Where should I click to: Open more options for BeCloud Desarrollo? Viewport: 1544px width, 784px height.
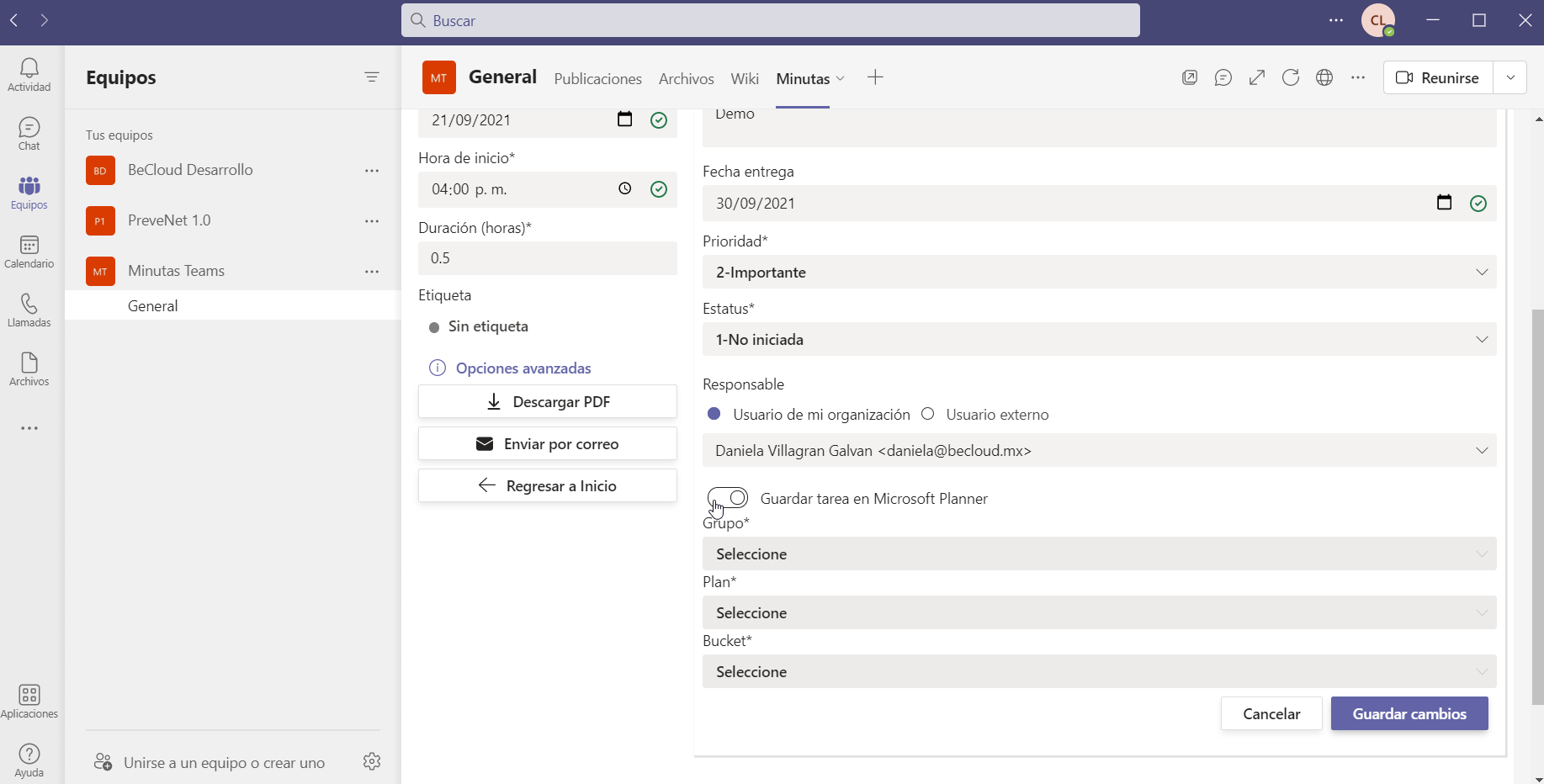pos(372,171)
